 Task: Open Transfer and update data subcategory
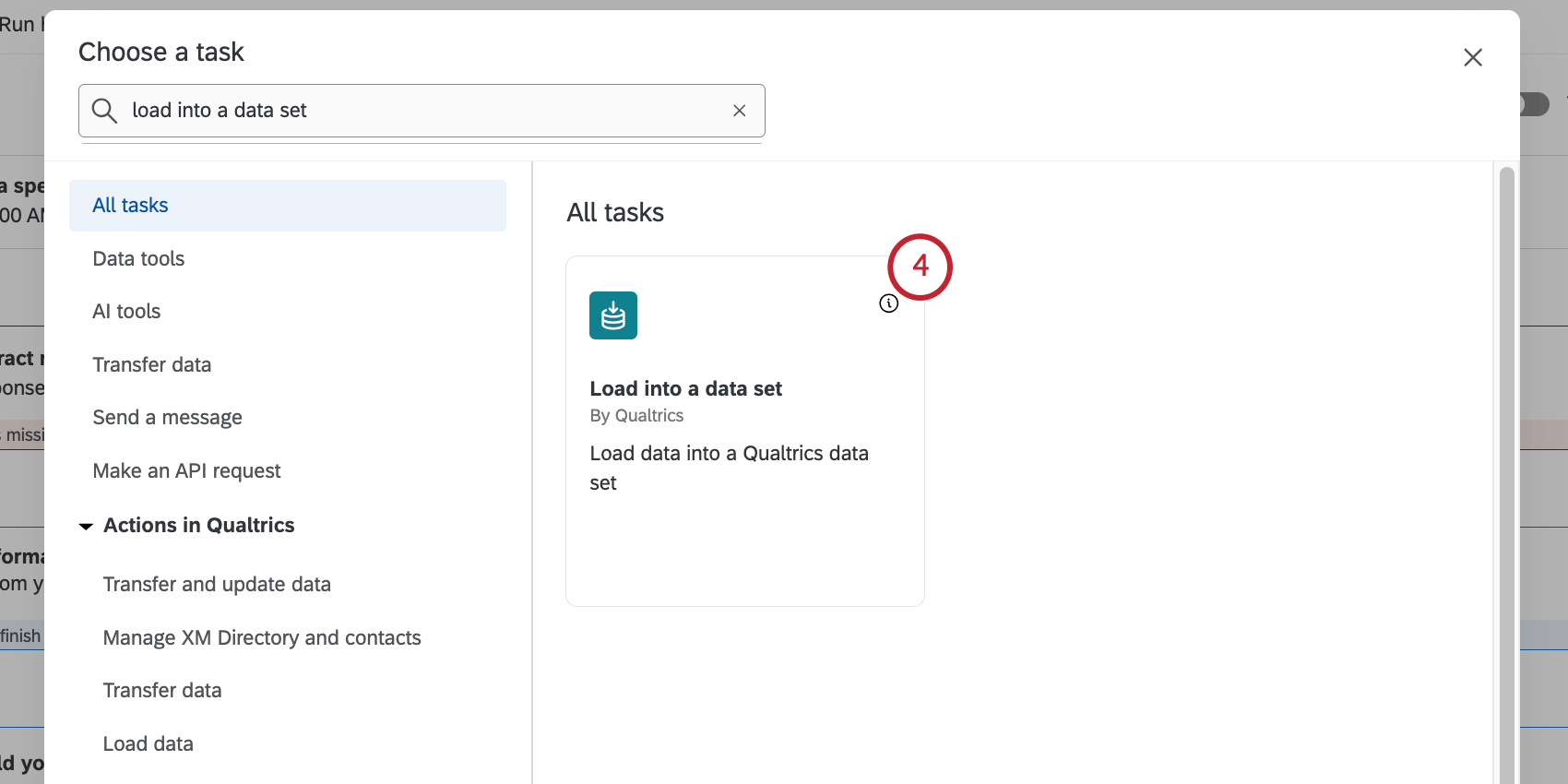pos(217,585)
